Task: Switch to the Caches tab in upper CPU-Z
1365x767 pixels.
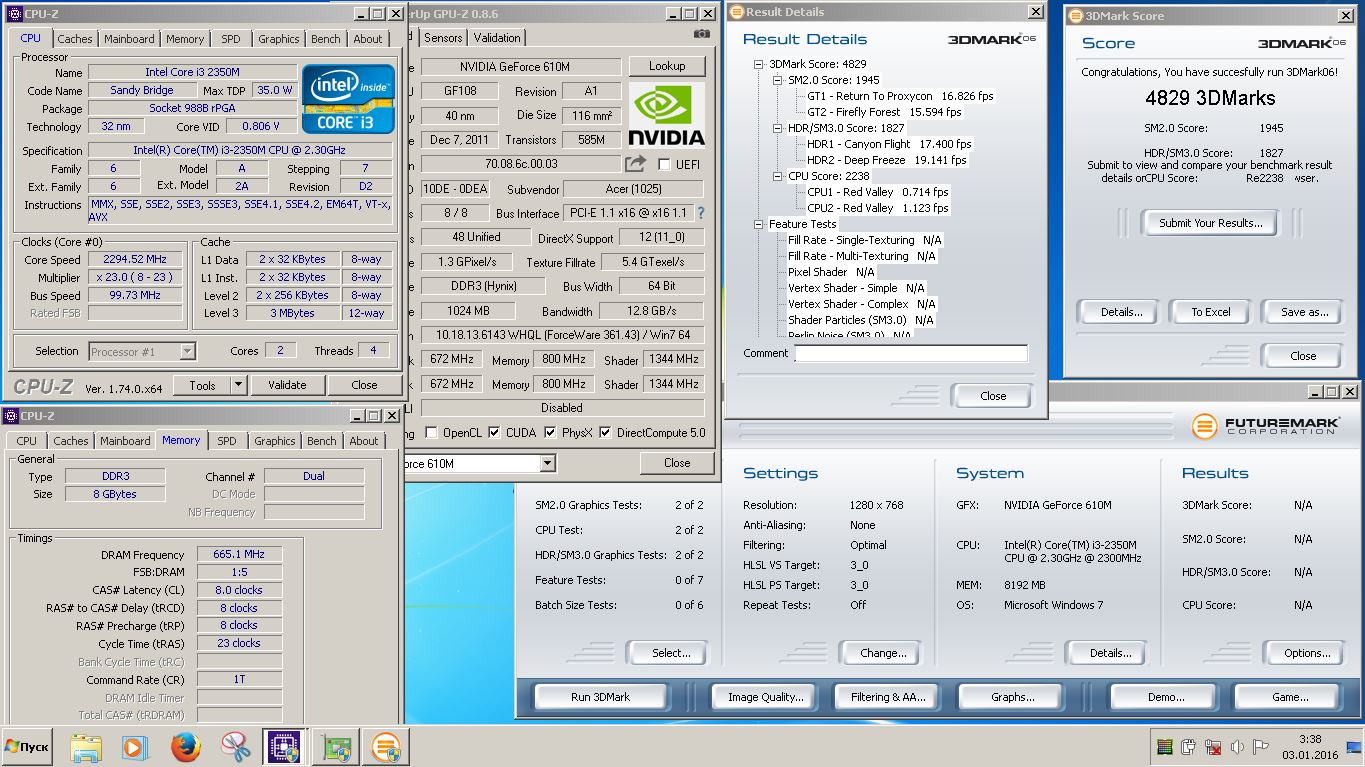Action: [75, 39]
